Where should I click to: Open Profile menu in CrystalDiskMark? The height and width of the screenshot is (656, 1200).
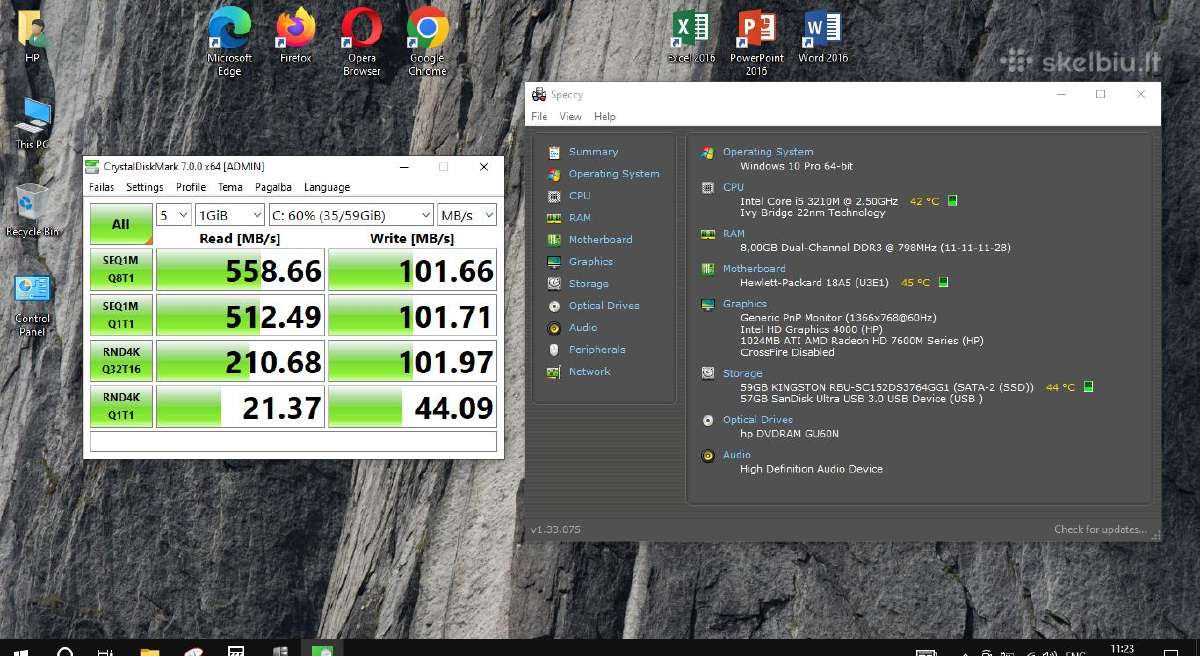point(191,187)
